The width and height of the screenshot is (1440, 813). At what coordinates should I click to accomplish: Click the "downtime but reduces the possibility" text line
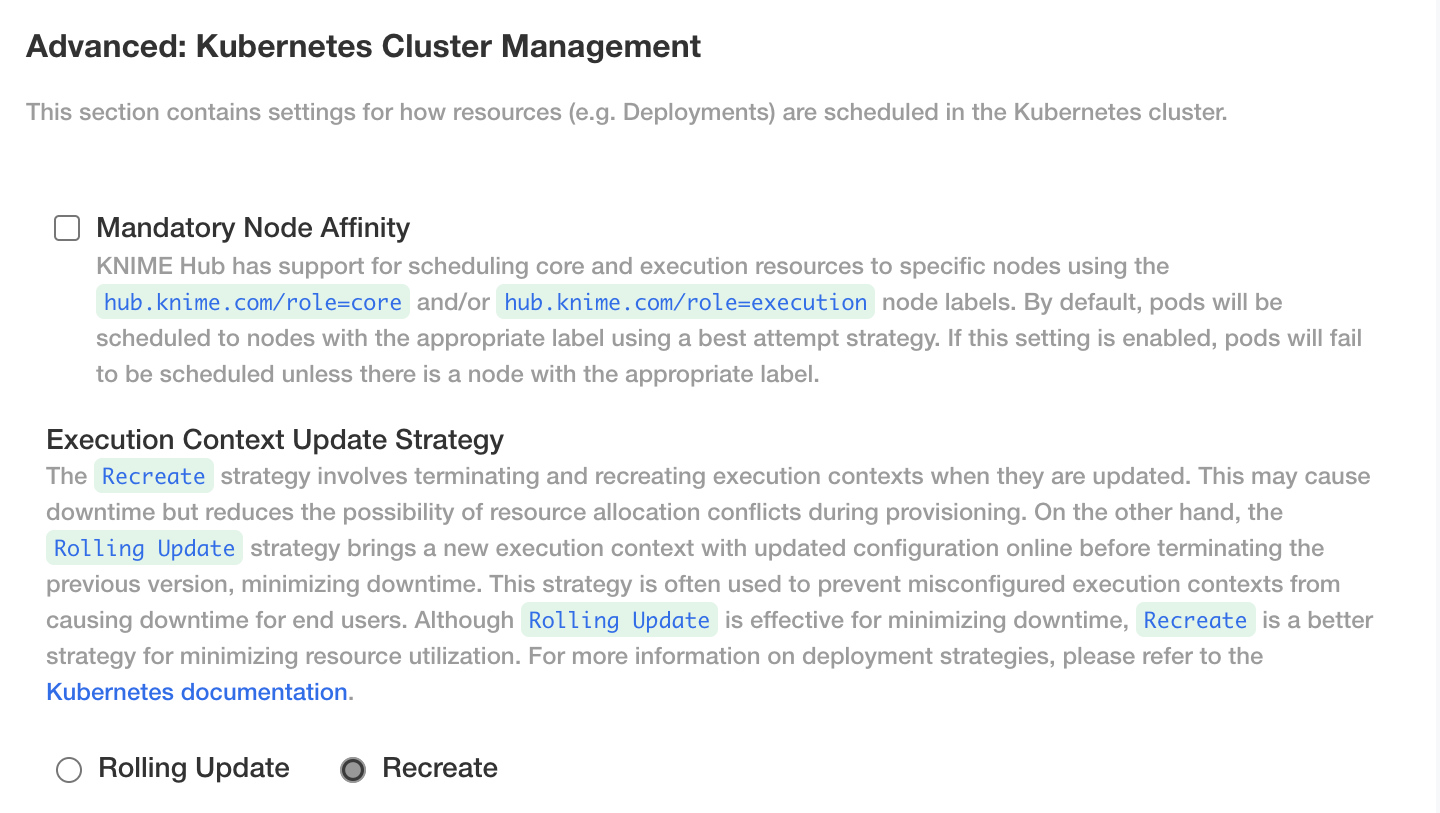tap(664, 512)
